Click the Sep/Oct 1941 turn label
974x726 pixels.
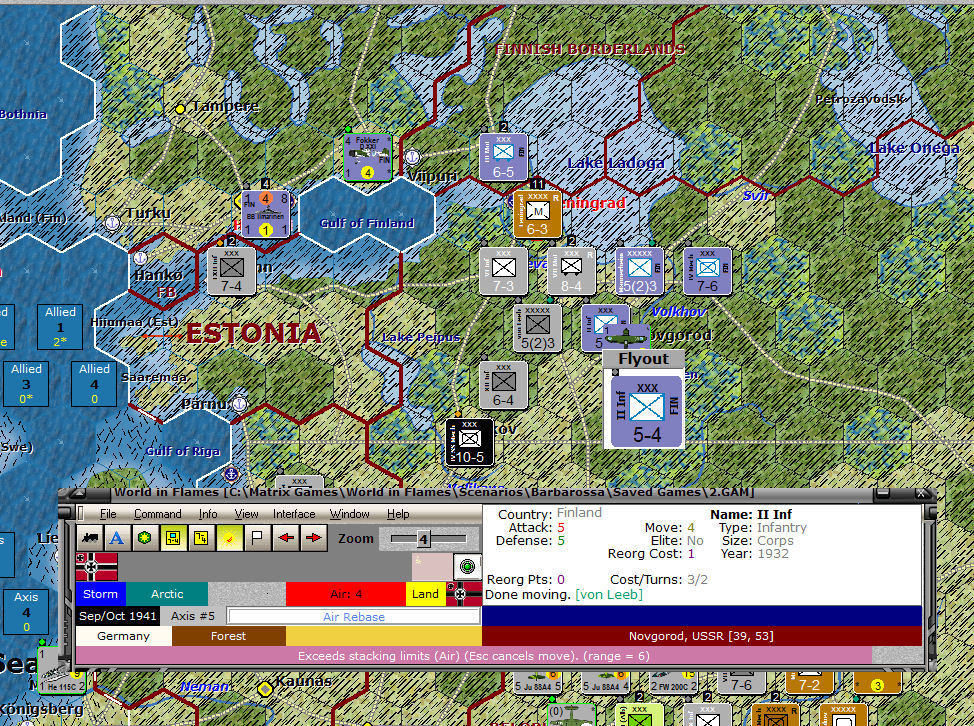click(117, 616)
